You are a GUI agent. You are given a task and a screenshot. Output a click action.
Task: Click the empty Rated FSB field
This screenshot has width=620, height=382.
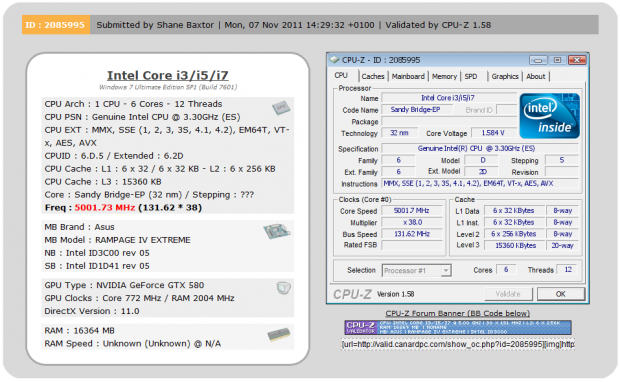[x=411, y=245]
